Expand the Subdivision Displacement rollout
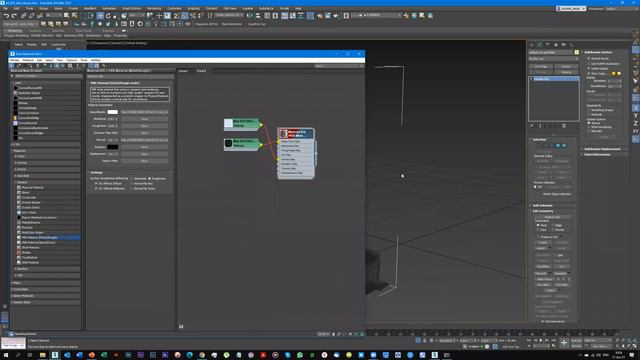This screenshot has width=640, height=360. tap(604, 149)
